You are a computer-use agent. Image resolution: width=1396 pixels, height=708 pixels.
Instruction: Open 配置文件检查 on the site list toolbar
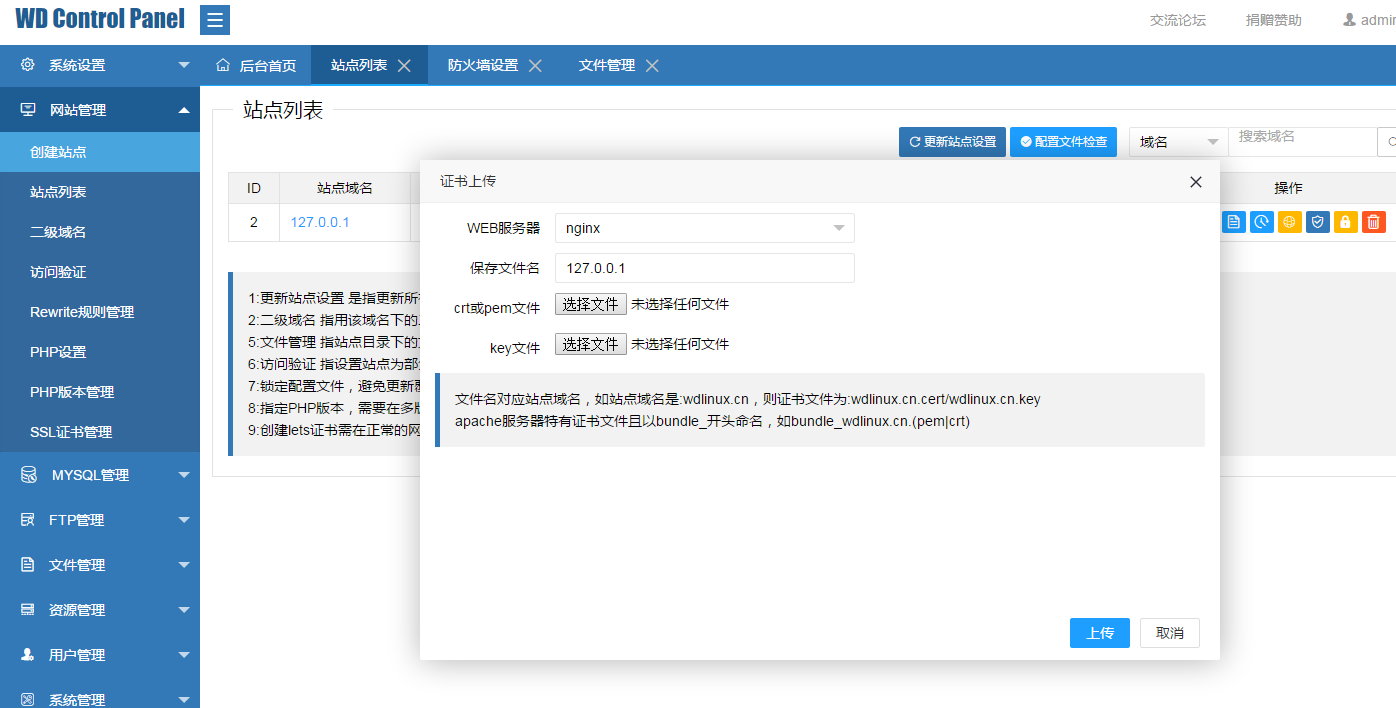tap(1063, 141)
